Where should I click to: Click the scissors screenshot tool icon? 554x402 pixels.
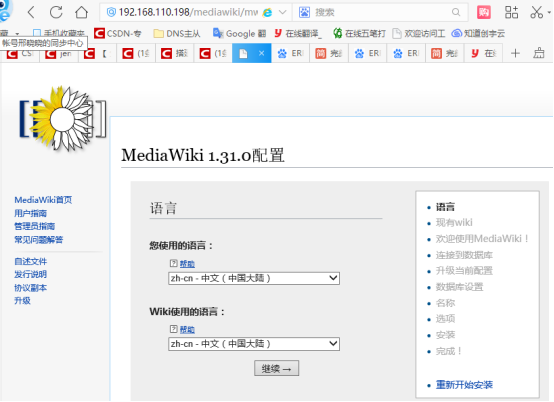point(536,12)
